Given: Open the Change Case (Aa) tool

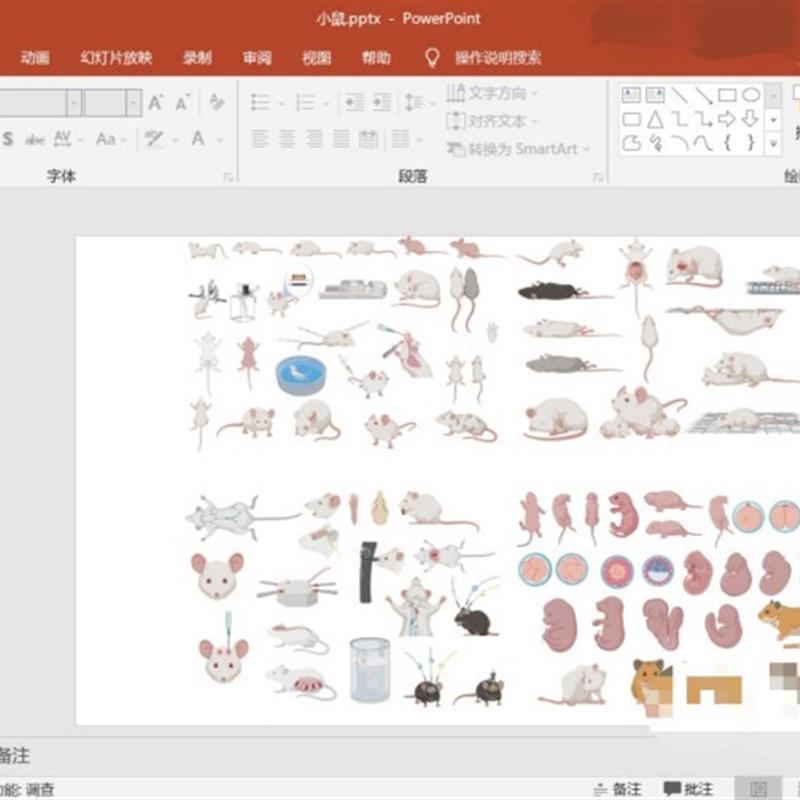Looking at the screenshot, I should 106,138.
